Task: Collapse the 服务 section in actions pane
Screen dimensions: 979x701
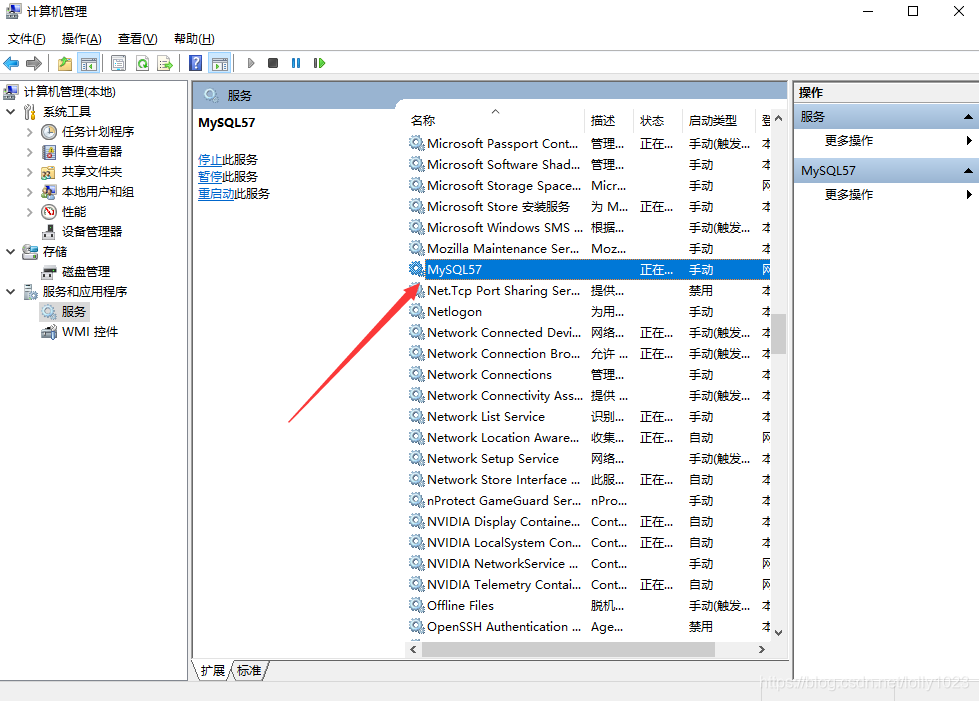Action: click(x=968, y=117)
